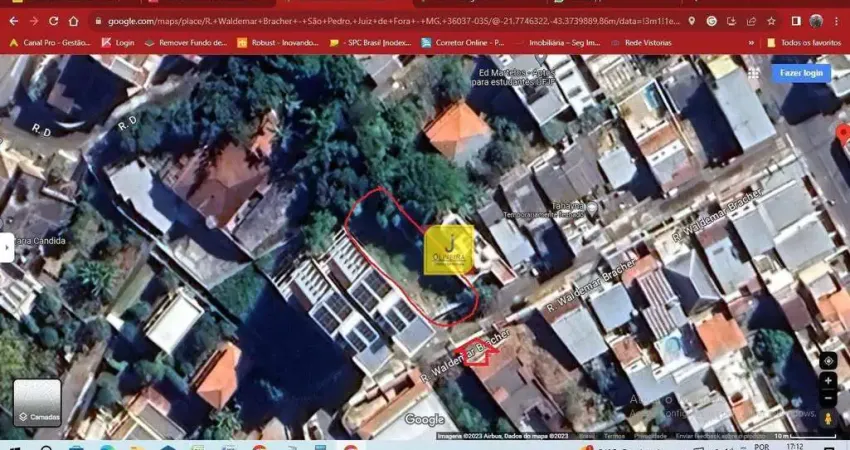Viewport: 850px width, 450px height.
Task: Expand hidden bookmarks overflow chevron
Action: [751, 42]
